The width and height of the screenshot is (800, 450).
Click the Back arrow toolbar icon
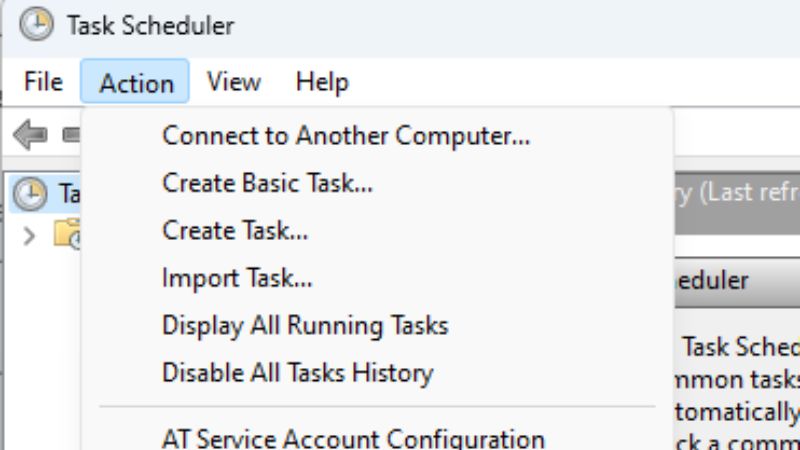[x=31, y=133]
